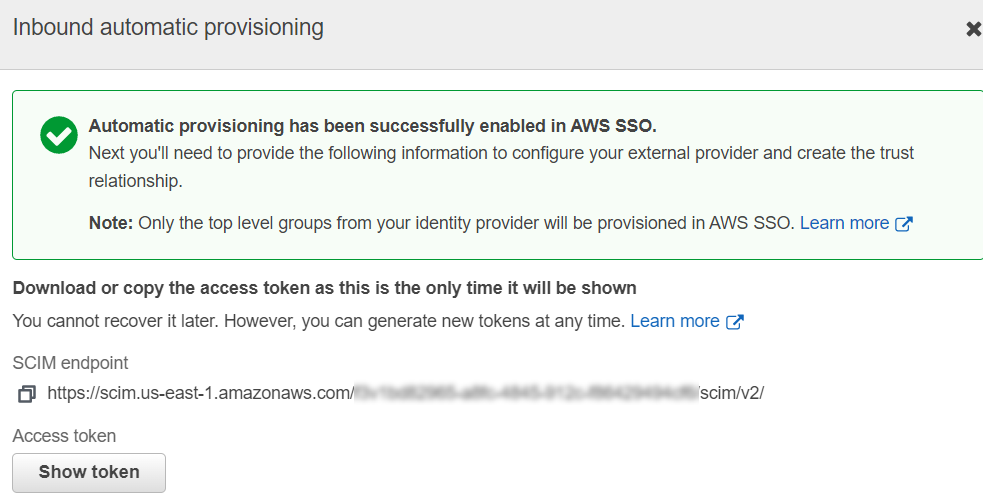
Task: Click the blurred tenant ID in the endpoint
Action: point(524,393)
